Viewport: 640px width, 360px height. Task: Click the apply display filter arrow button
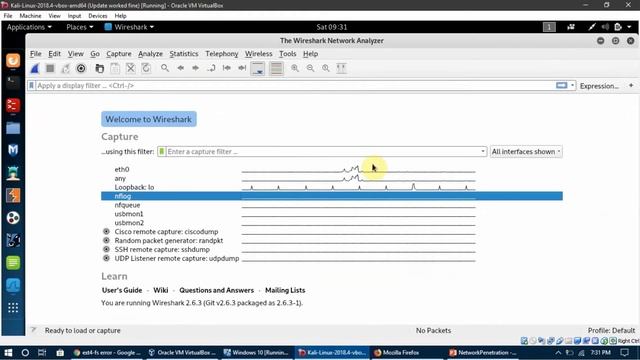point(562,85)
